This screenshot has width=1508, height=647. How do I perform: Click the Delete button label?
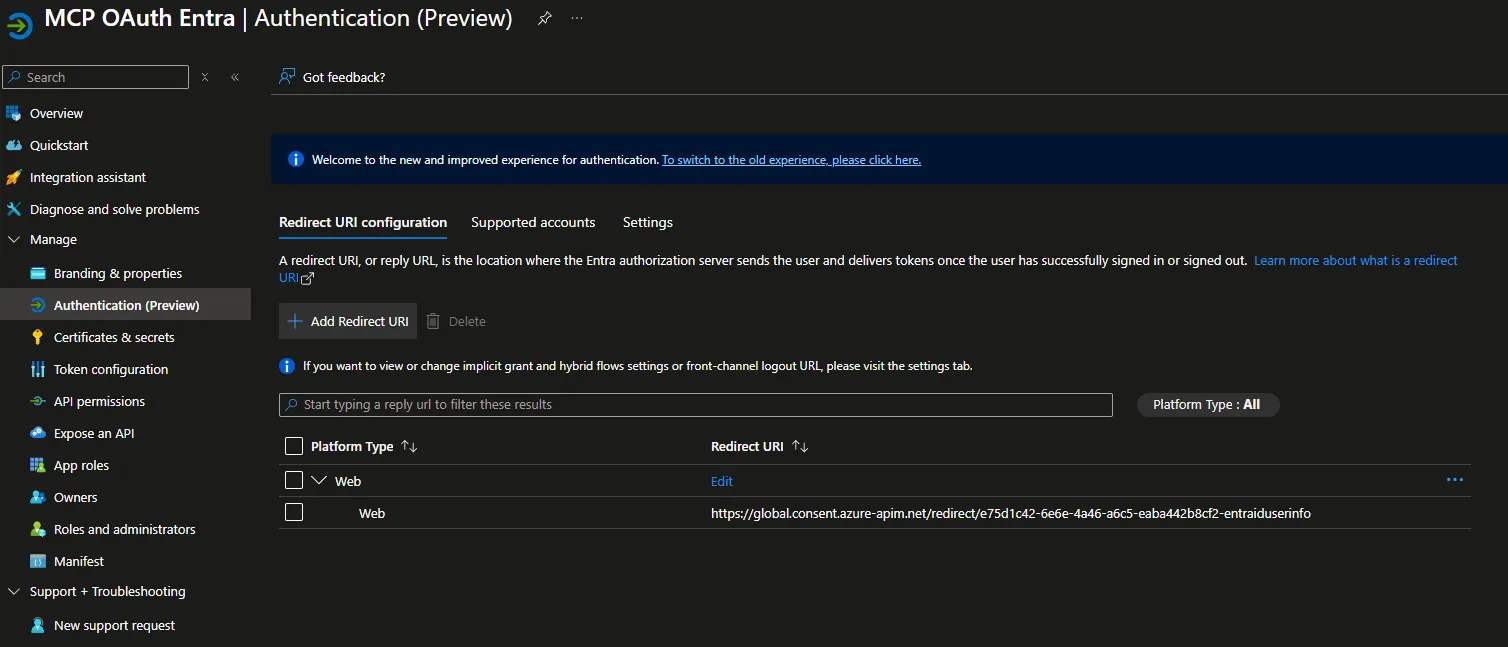pos(467,321)
